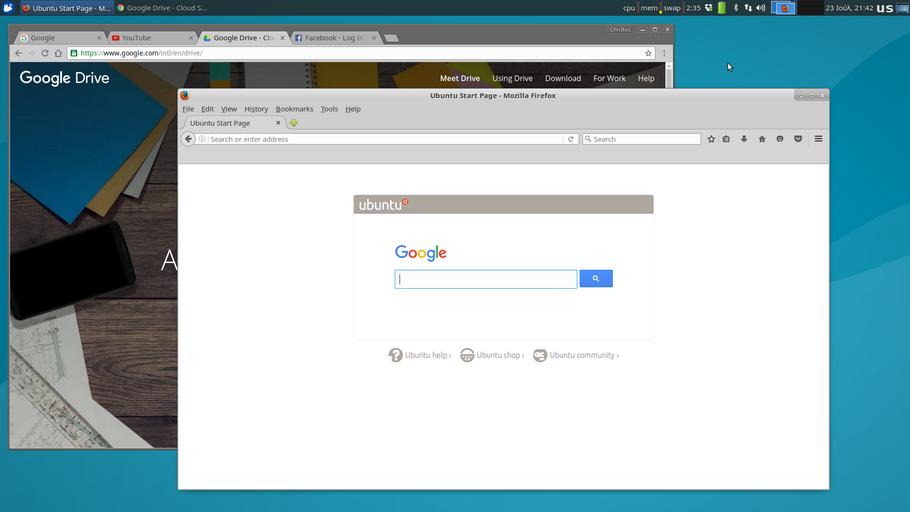Click Chrome's reload button

click(45, 53)
